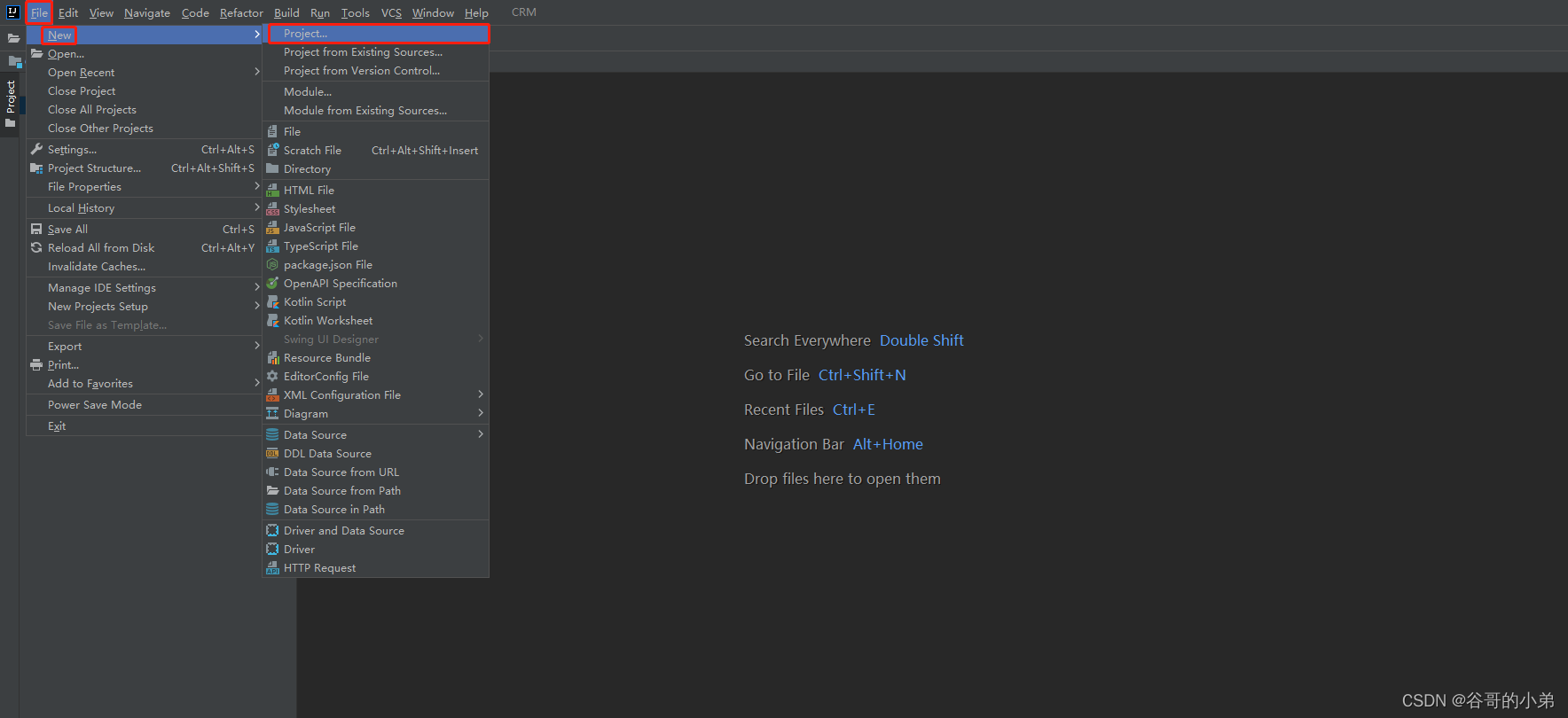Click the XML Configuration File icon
The height and width of the screenshot is (718, 1568).
click(273, 394)
